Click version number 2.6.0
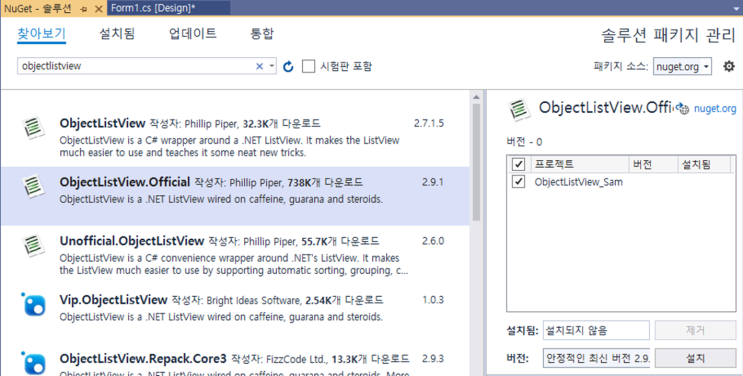This screenshot has width=743, height=376. (433, 241)
